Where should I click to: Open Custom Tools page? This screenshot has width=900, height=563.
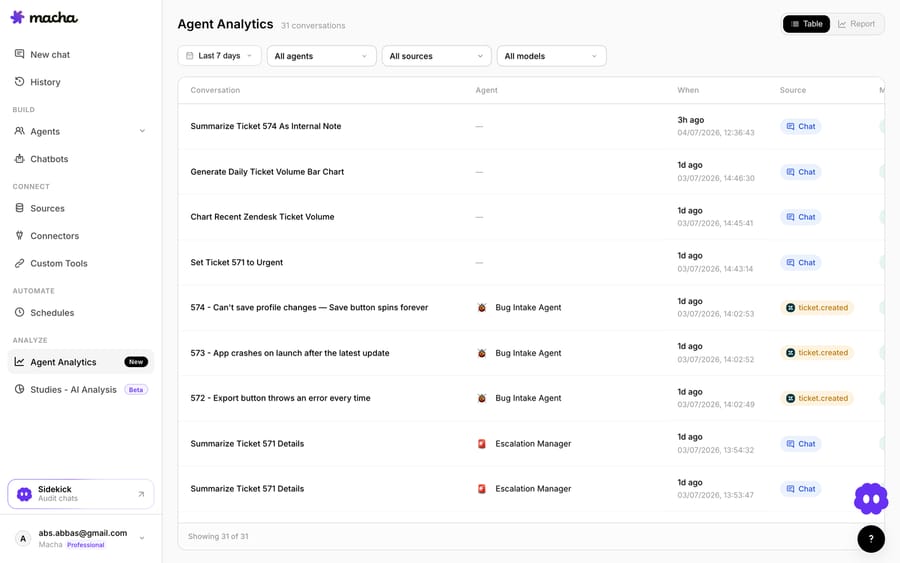click(59, 263)
